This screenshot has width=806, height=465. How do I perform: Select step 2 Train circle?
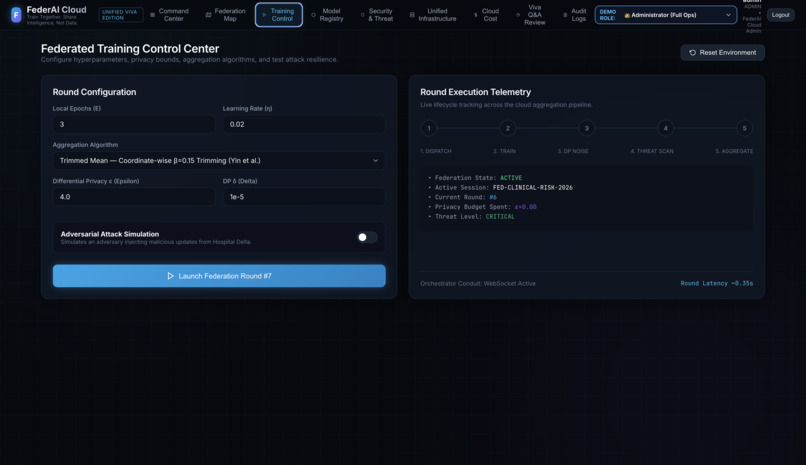tap(507, 128)
